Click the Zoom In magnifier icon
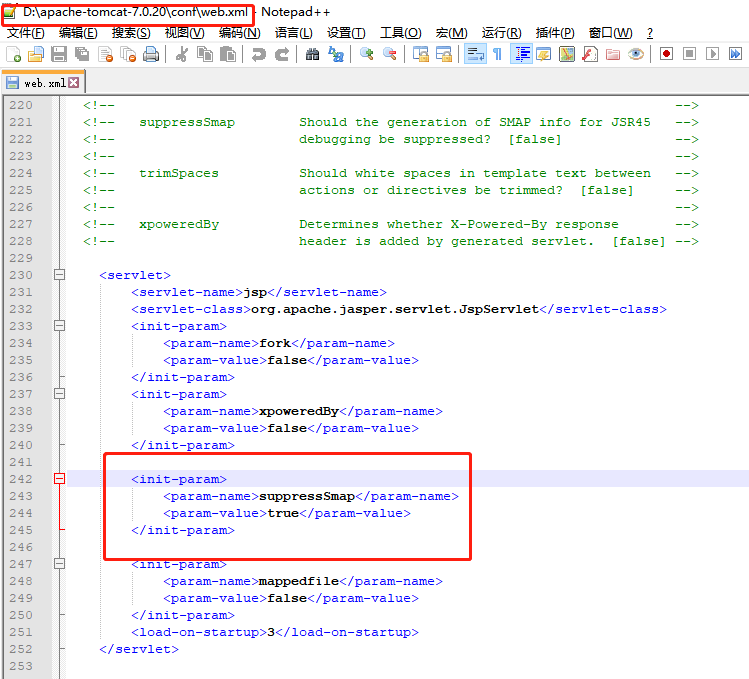 pos(366,54)
